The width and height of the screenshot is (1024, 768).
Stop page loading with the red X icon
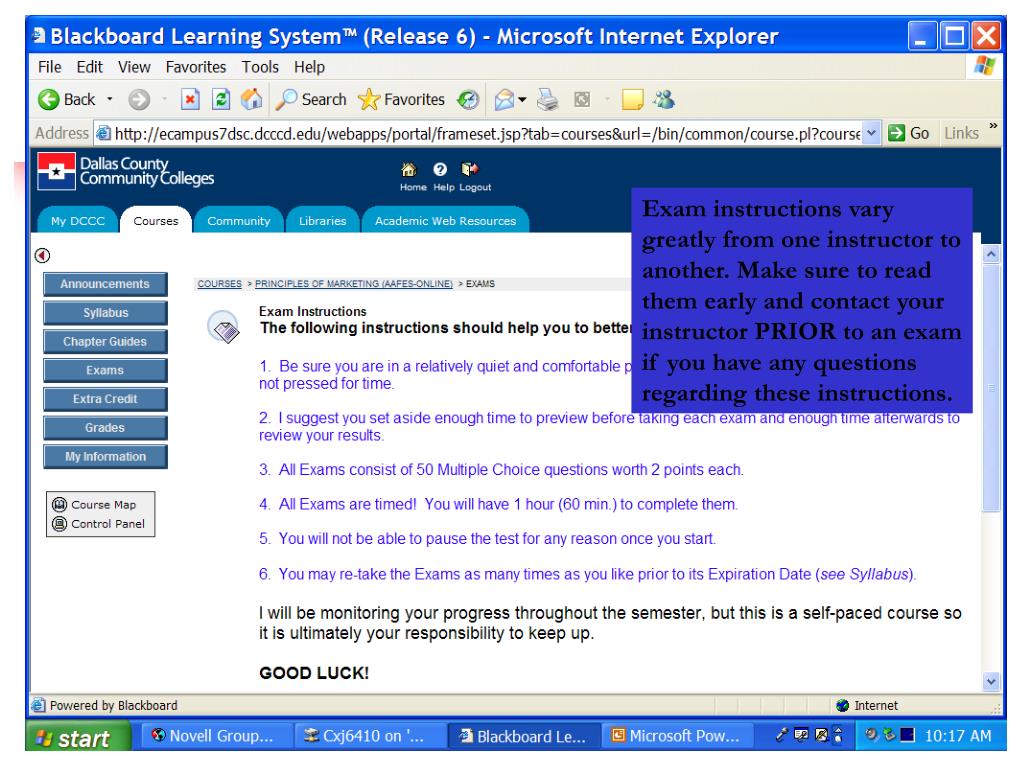189,99
